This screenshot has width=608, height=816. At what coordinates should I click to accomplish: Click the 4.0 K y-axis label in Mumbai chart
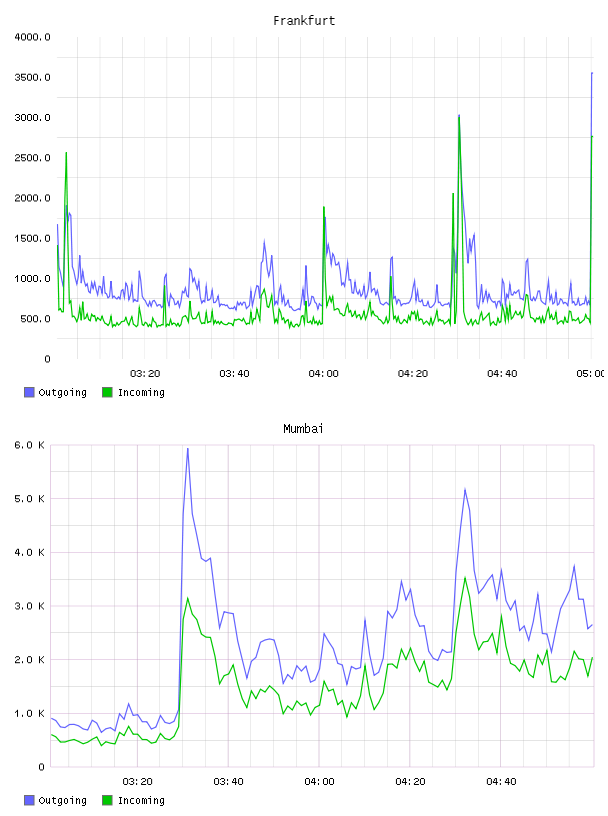tap(29, 553)
